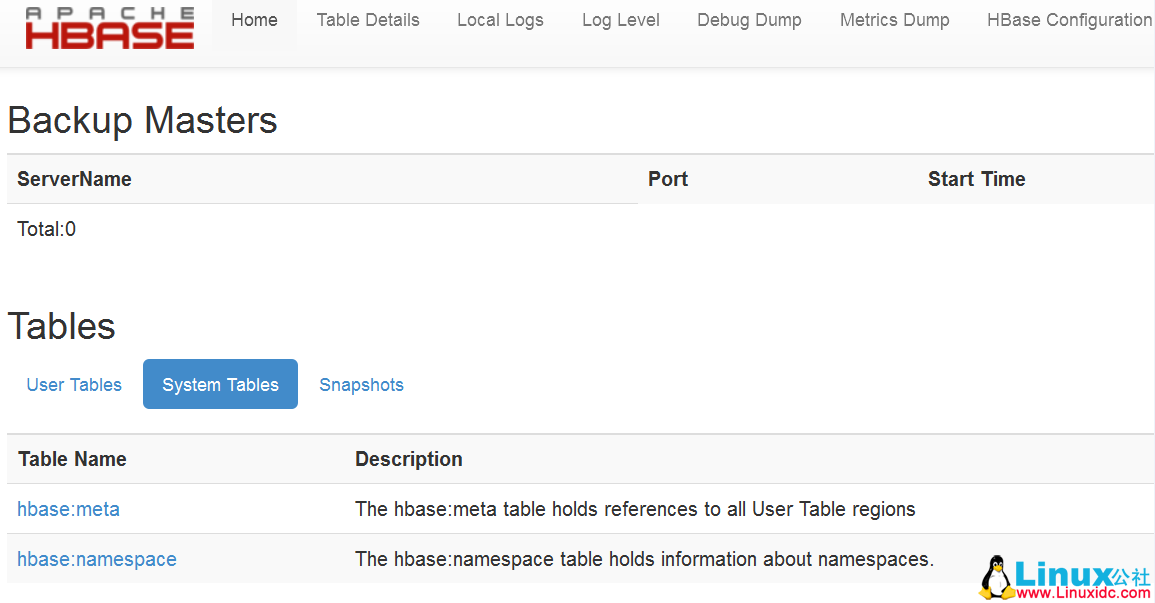Image resolution: width=1155 pixels, height=603 pixels.
Task: Click the Port column header
Action: pyautogui.click(x=667, y=179)
